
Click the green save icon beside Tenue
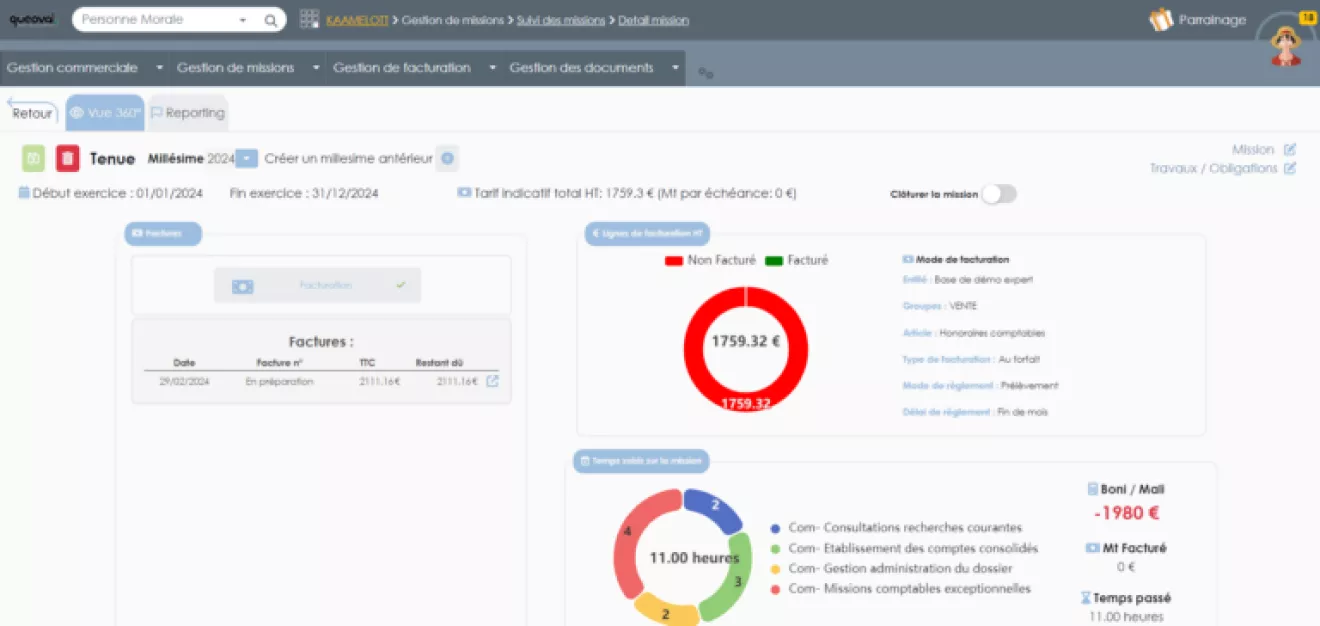pos(34,158)
